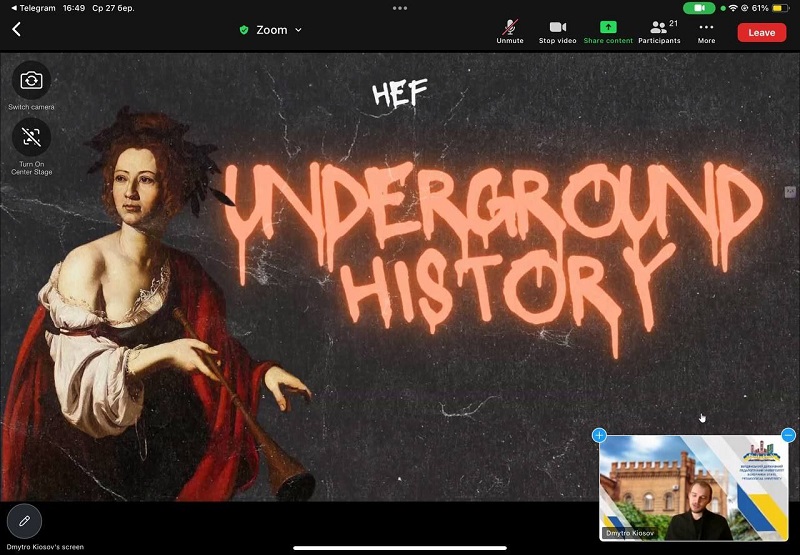This screenshot has width=800, height=555.
Task: Switch camera using the camera icon
Action: coord(31,81)
